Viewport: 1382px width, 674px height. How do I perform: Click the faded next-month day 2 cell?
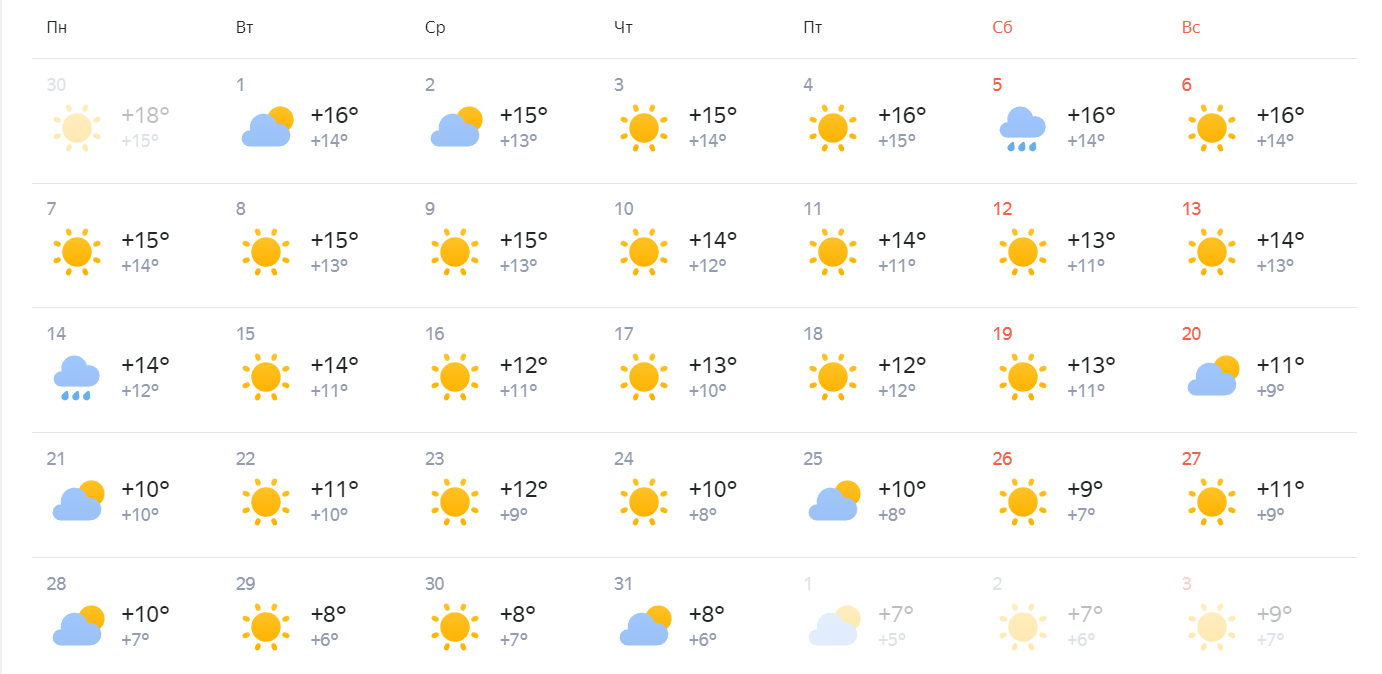tap(1073, 615)
